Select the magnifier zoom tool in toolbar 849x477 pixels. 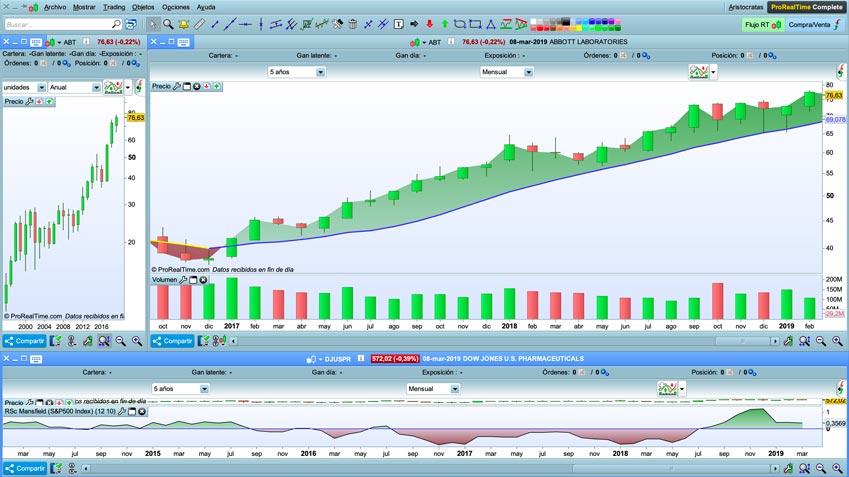tap(168, 24)
